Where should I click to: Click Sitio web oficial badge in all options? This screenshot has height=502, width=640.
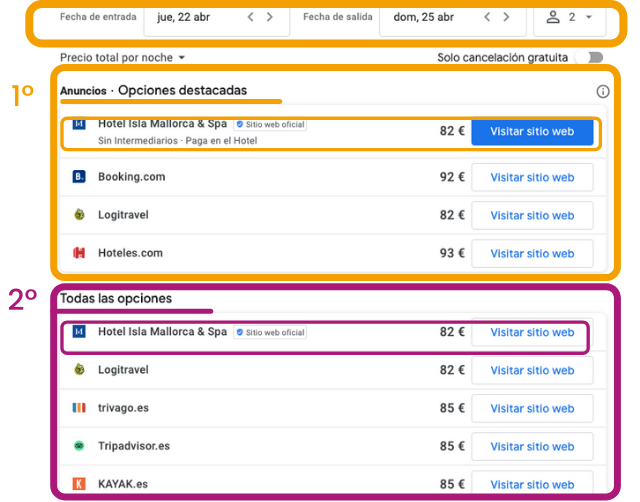[x=270, y=332]
